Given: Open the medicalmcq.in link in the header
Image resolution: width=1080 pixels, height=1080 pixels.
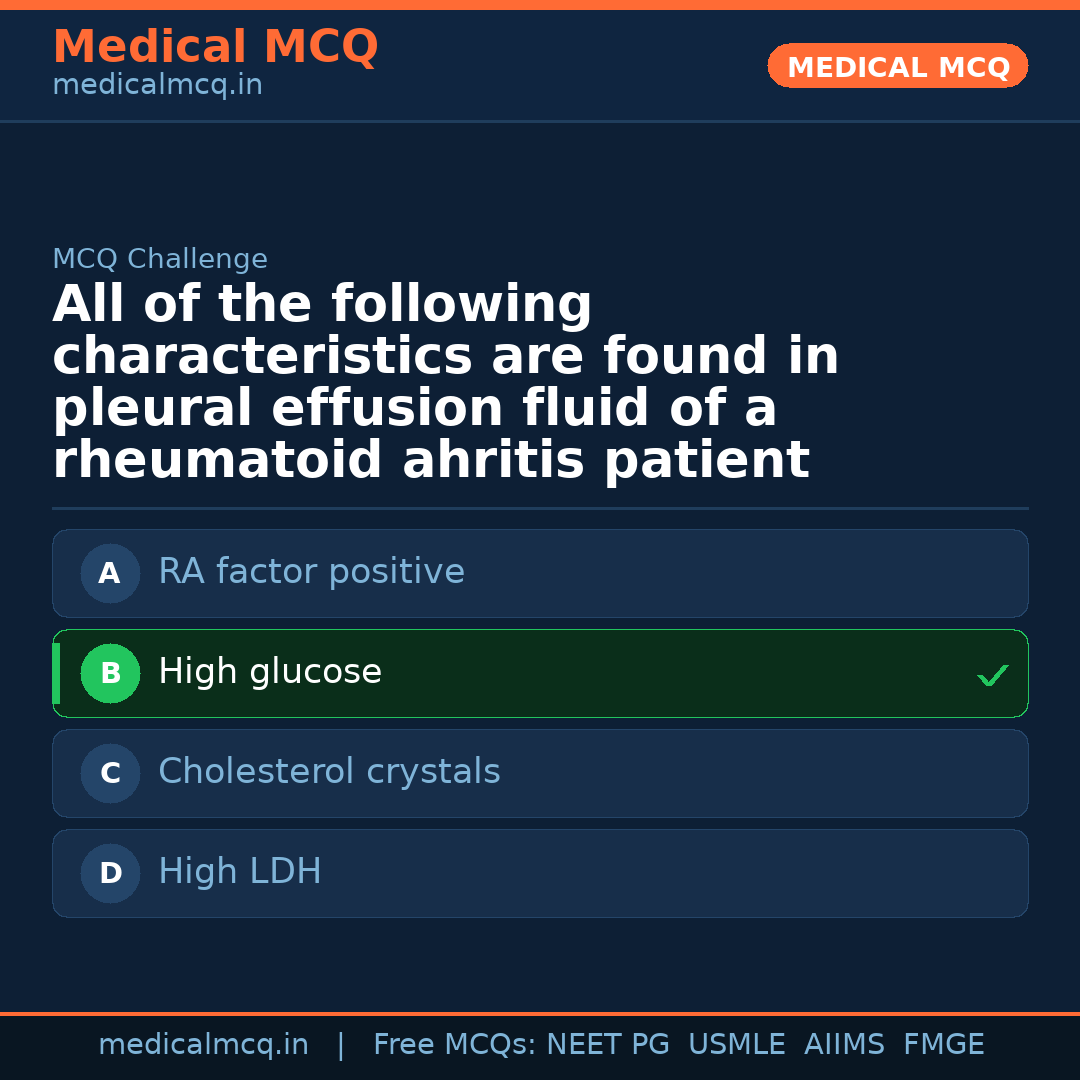Looking at the screenshot, I should point(157,86).
